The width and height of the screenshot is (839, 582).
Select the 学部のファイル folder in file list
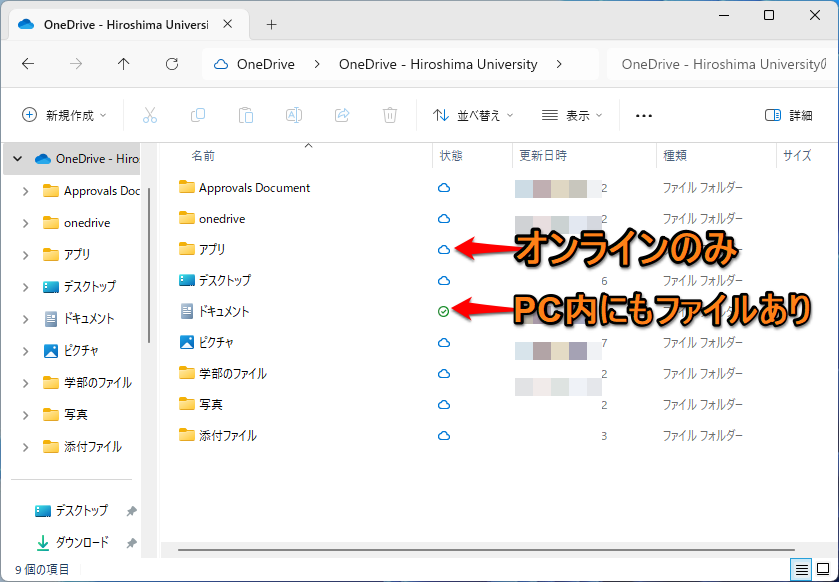click(x=232, y=373)
